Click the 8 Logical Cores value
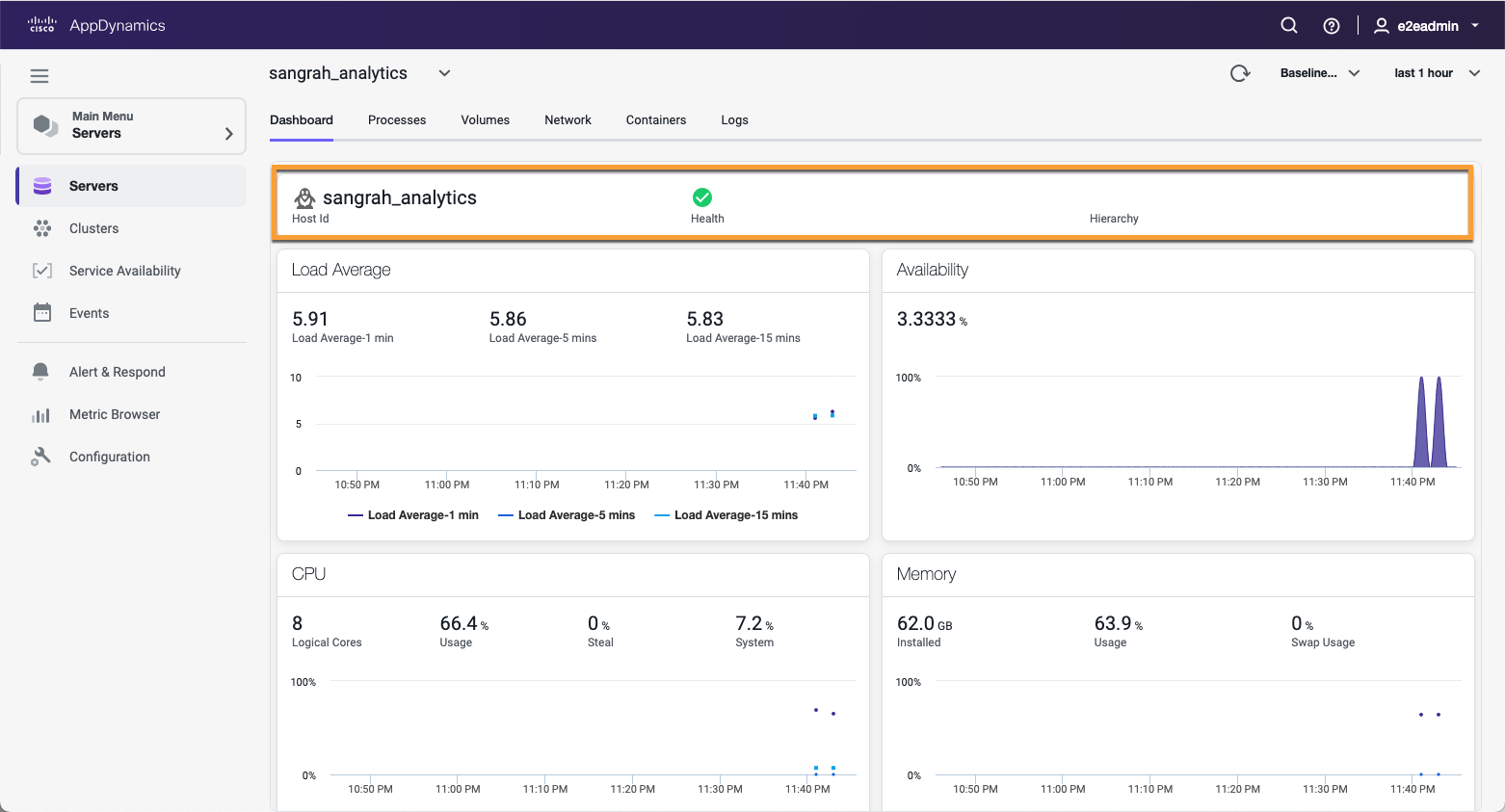 click(x=298, y=623)
